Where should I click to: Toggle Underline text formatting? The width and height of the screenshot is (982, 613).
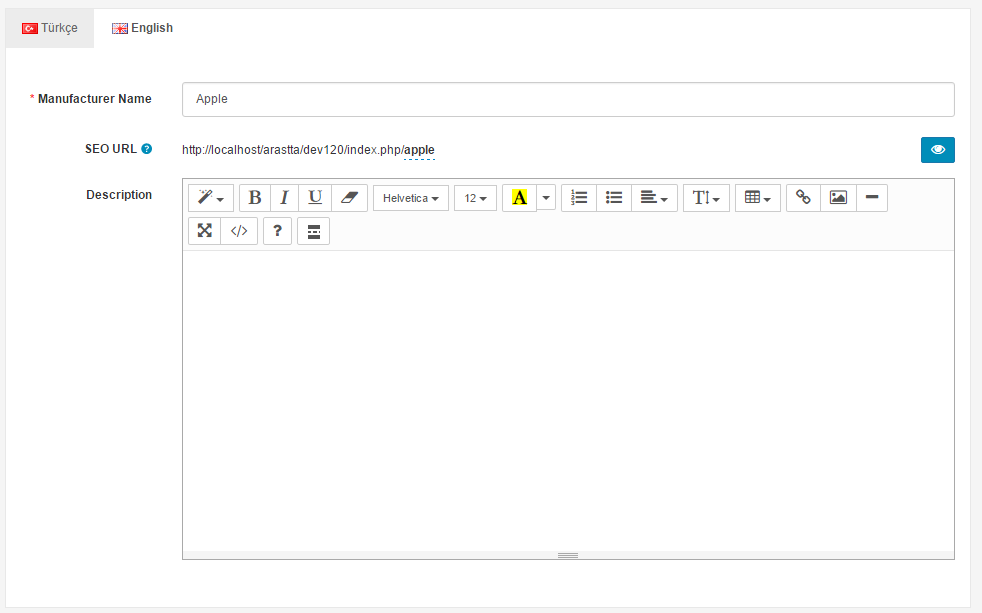tap(315, 198)
